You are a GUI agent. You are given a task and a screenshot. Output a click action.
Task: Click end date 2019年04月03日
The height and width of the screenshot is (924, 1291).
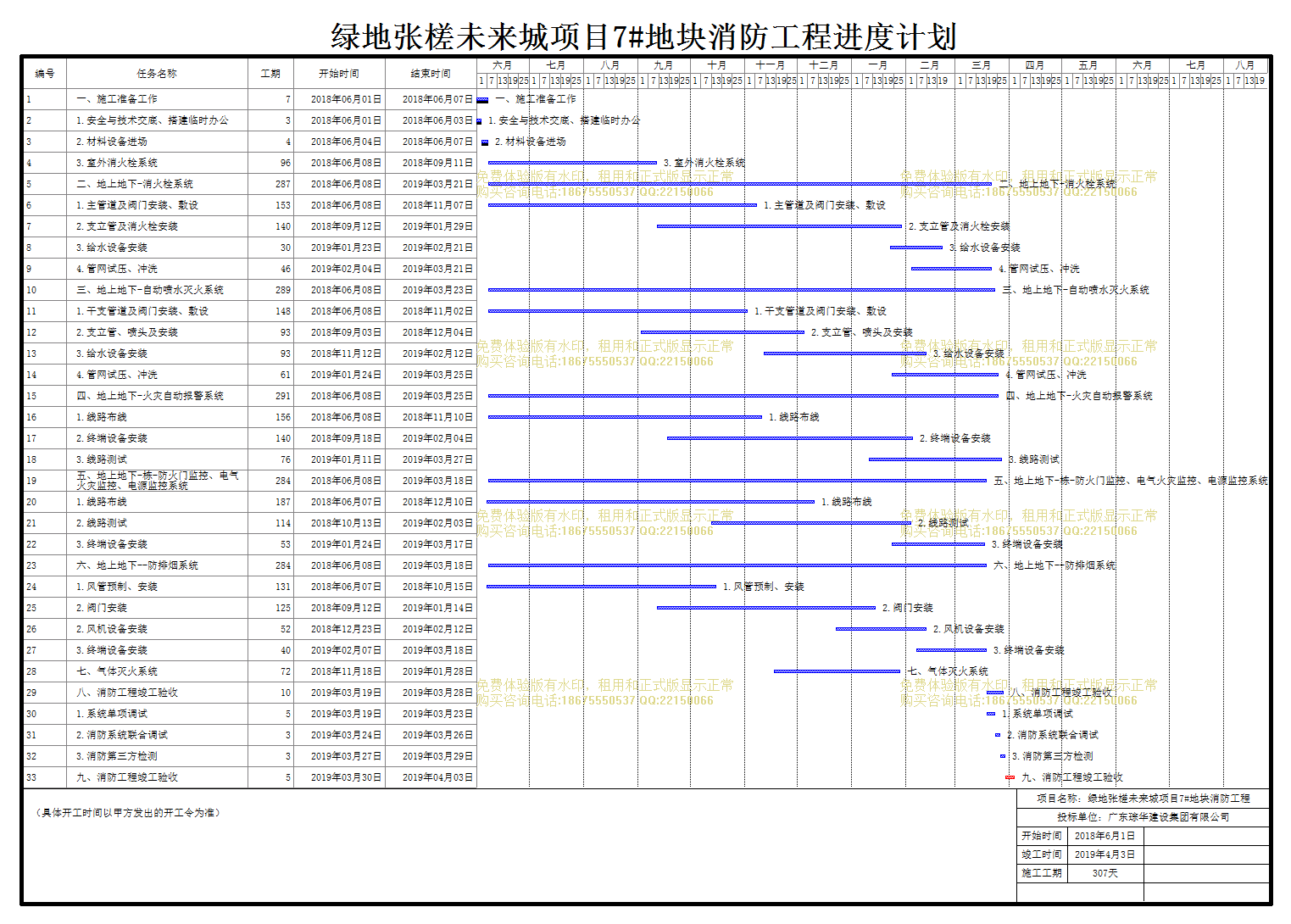[x=437, y=777]
